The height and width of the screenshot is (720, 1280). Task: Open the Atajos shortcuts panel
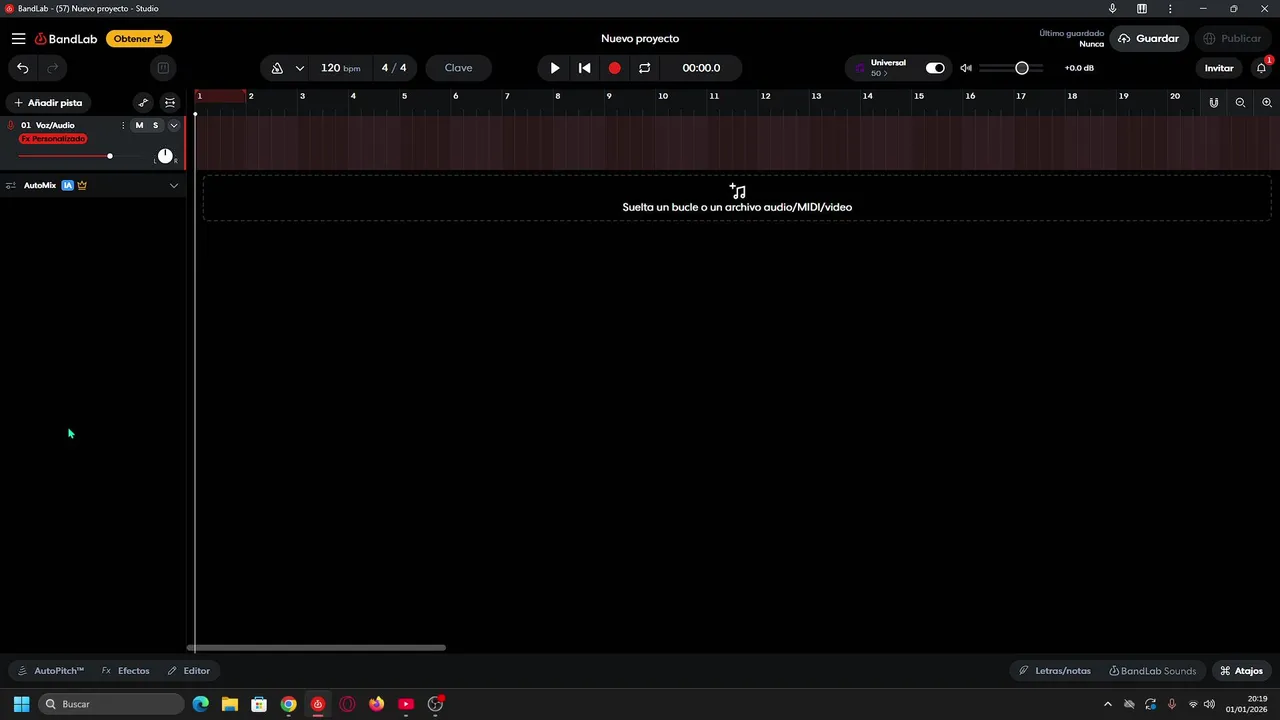(1241, 671)
